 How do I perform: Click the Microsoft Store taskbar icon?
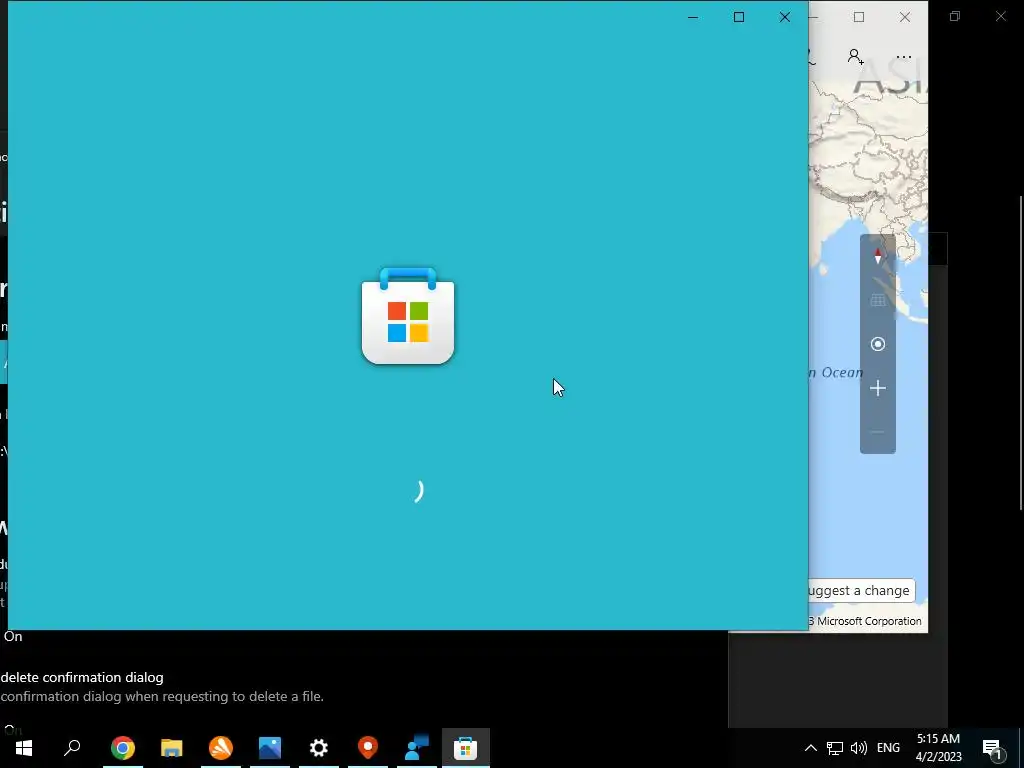click(x=466, y=748)
